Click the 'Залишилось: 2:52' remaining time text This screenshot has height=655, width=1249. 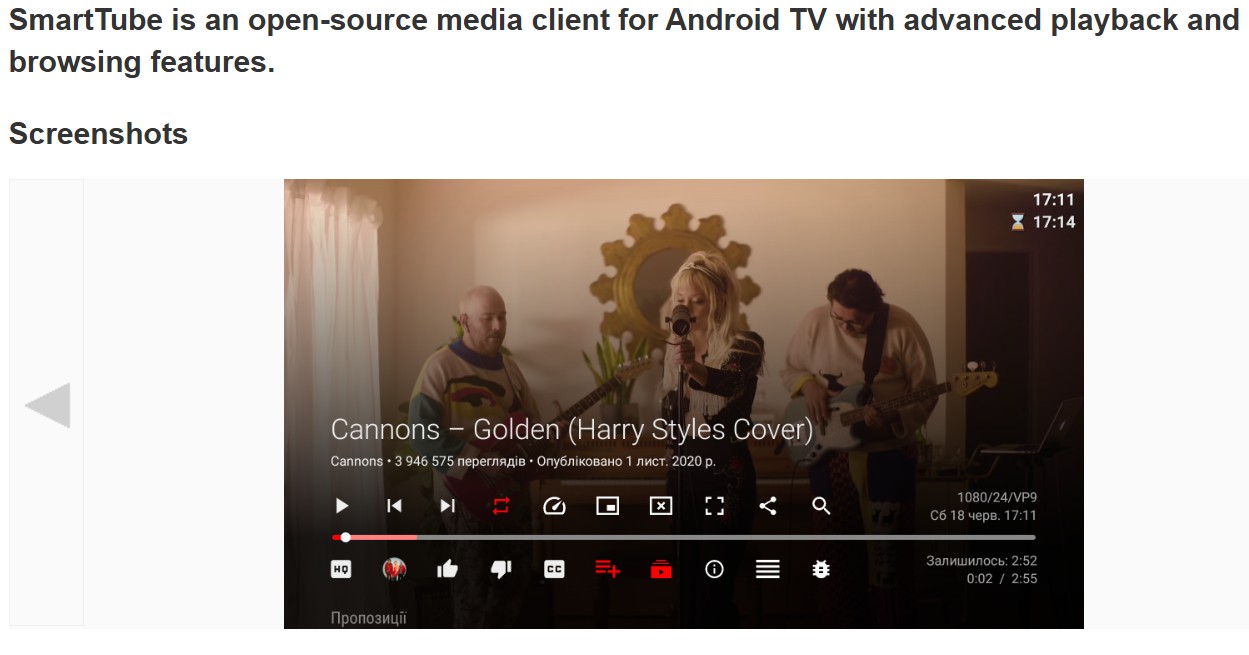coord(981,561)
